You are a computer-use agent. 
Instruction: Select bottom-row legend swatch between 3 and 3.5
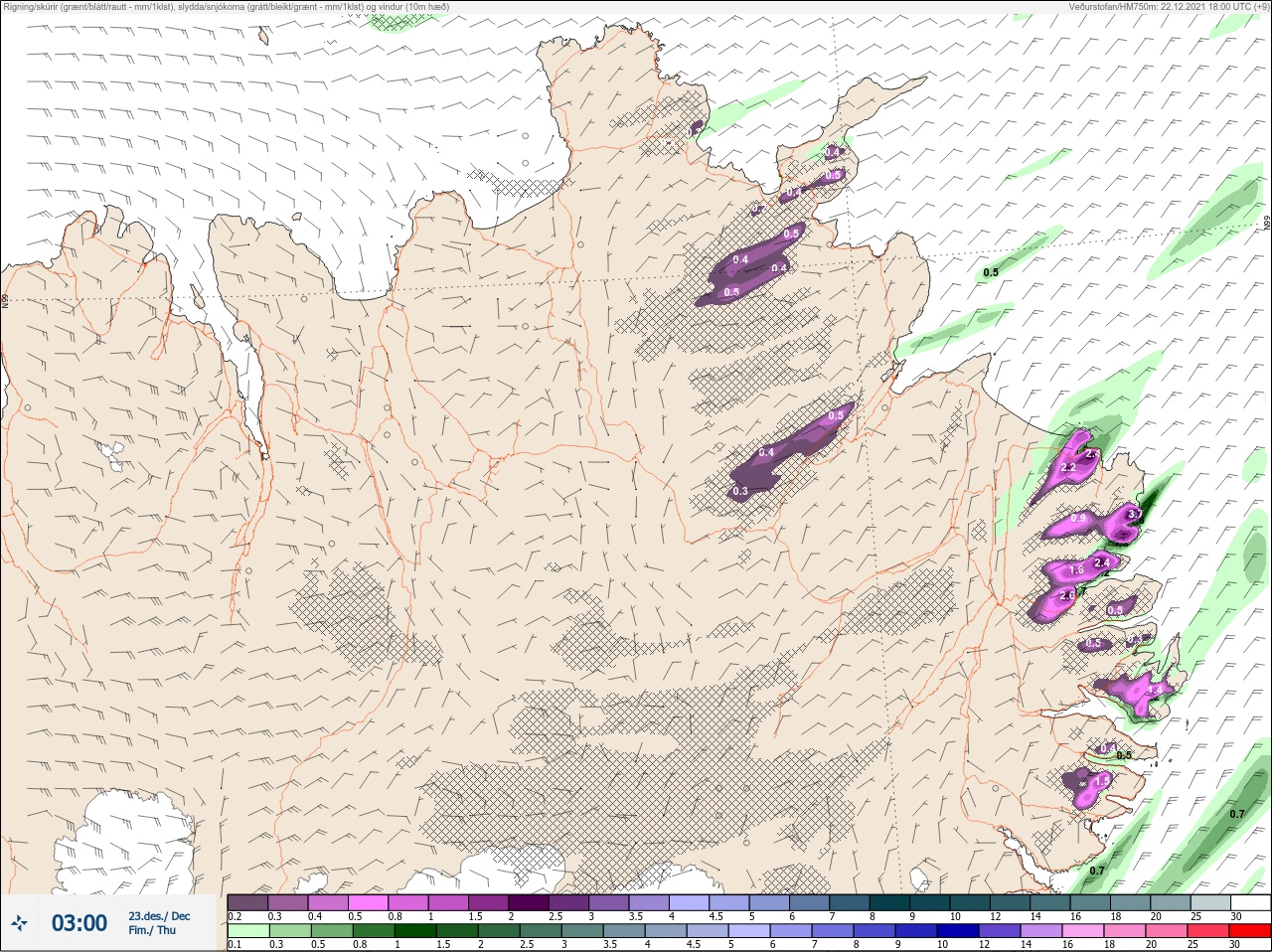pyautogui.click(x=580, y=931)
